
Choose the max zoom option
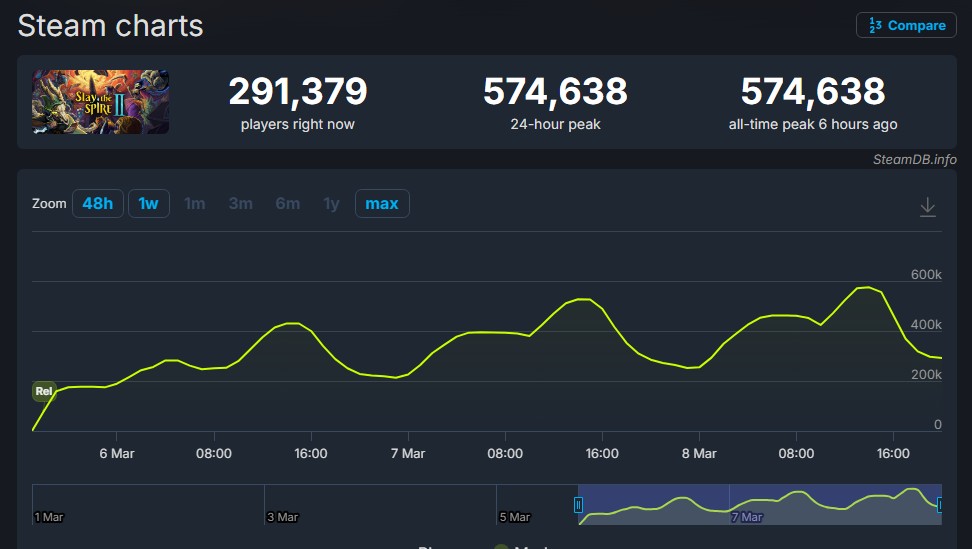coord(382,203)
